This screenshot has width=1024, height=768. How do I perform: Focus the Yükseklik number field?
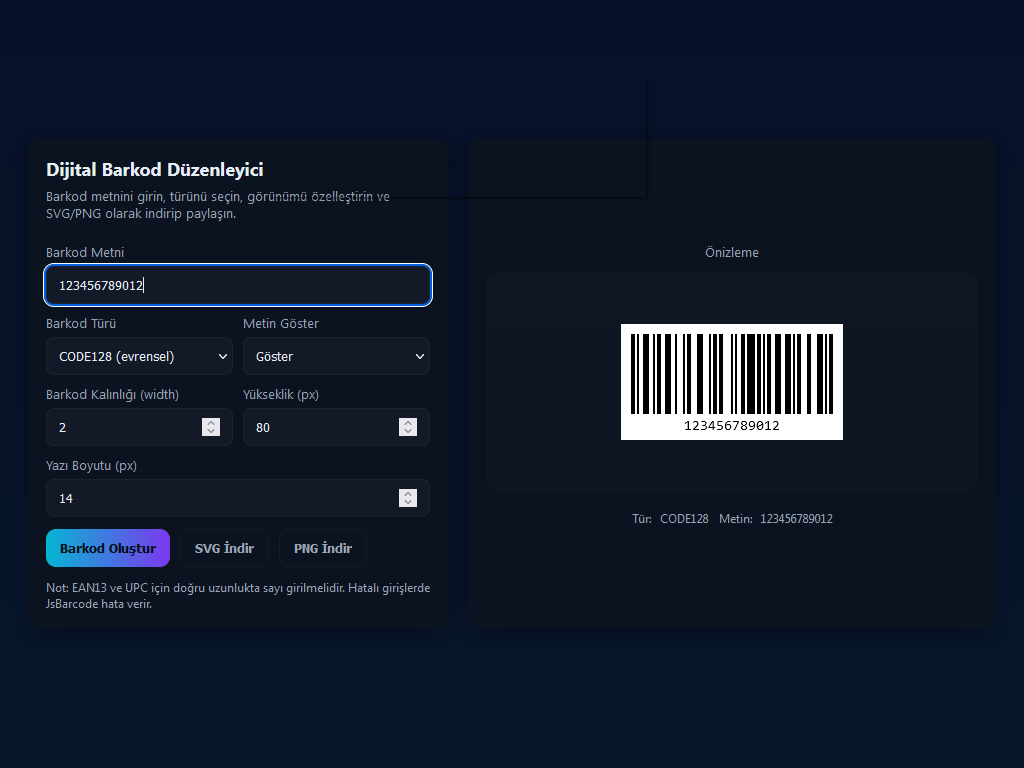(317, 427)
